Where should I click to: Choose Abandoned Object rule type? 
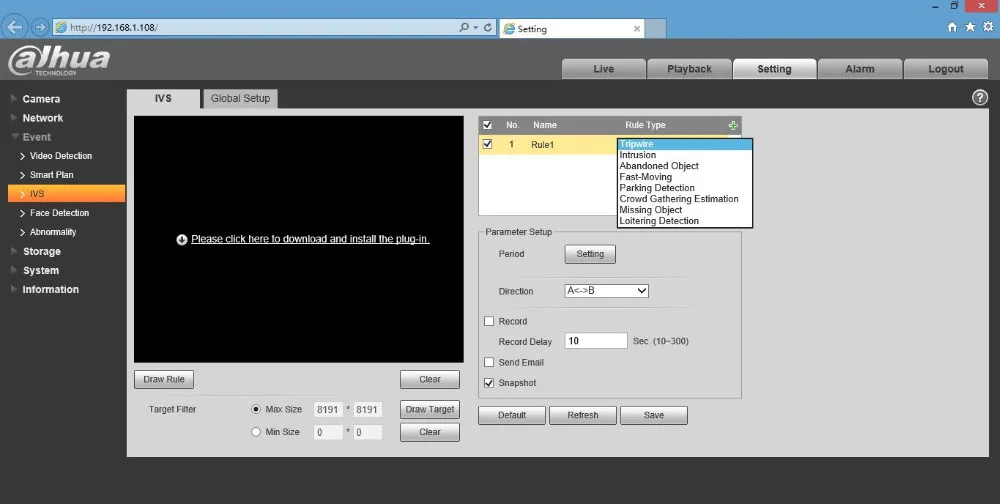(685, 166)
